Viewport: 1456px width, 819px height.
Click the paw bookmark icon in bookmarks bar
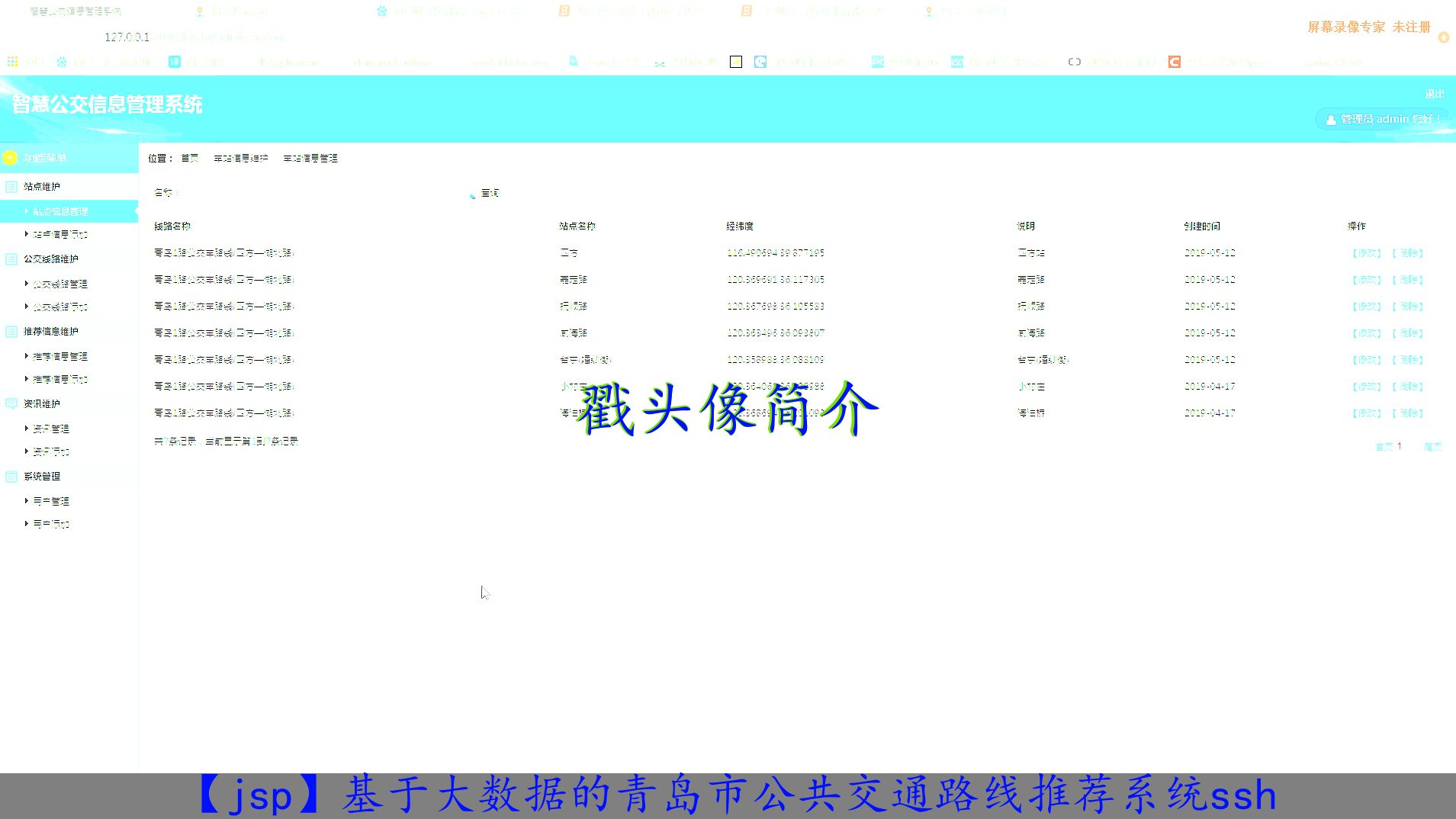click(x=62, y=62)
